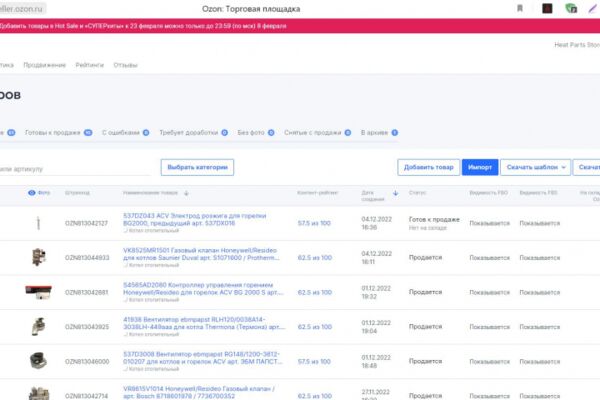This screenshot has width=600, height=400.
Task: Click article number OZN813042127
Action: tap(86, 223)
